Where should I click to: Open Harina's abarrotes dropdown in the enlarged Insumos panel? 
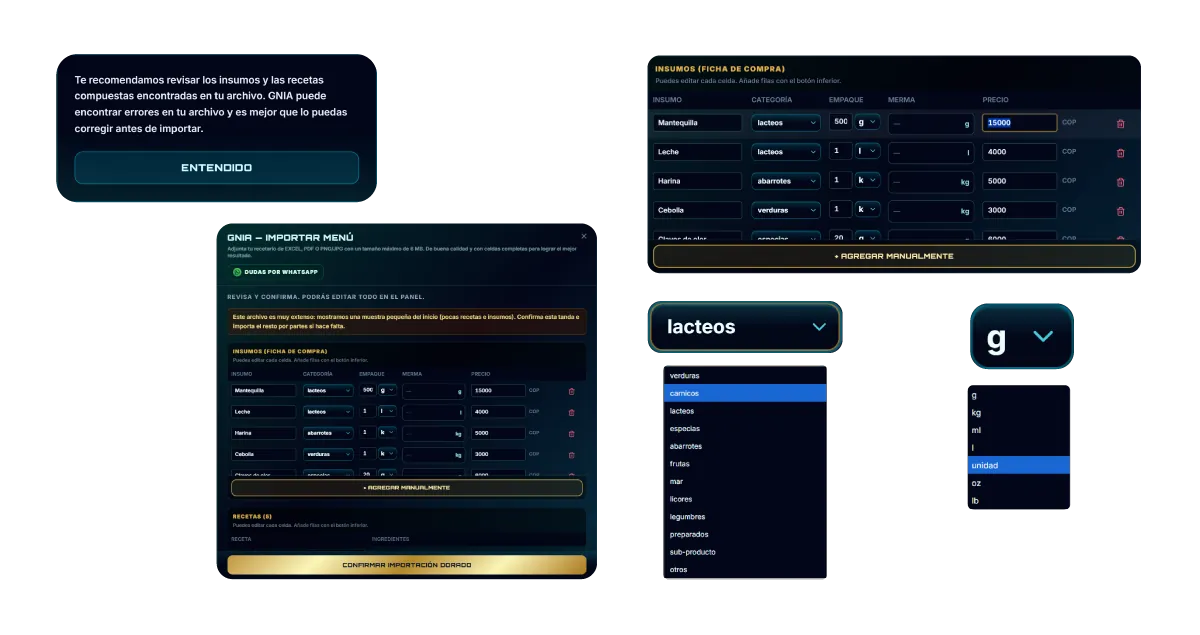pyautogui.click(x=786, y=181)
